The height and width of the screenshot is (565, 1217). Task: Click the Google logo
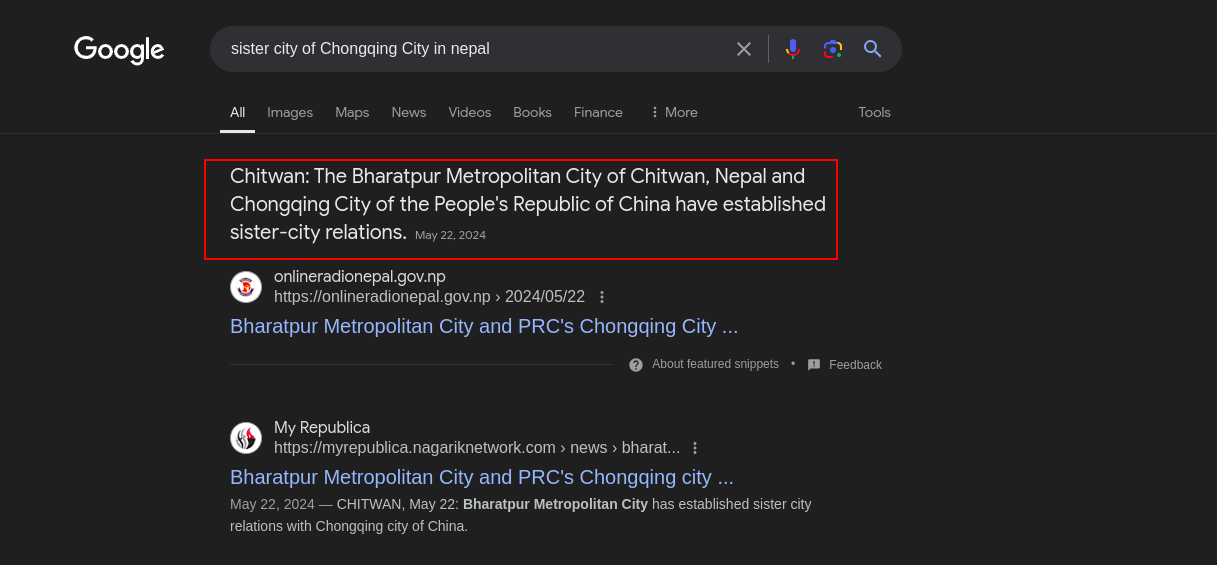(119, 49)
